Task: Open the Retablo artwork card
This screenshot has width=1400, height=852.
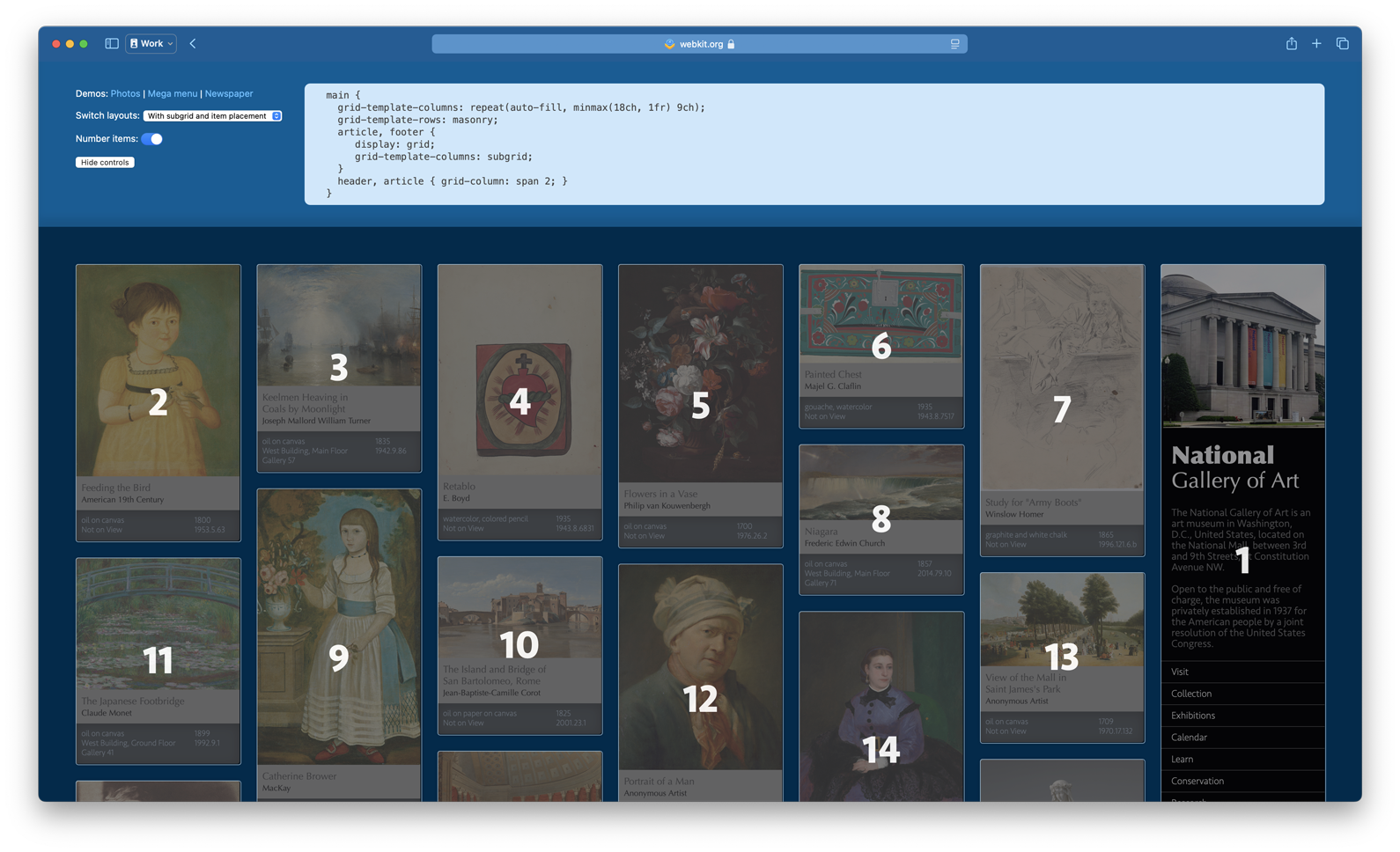Action: point(519,401)
